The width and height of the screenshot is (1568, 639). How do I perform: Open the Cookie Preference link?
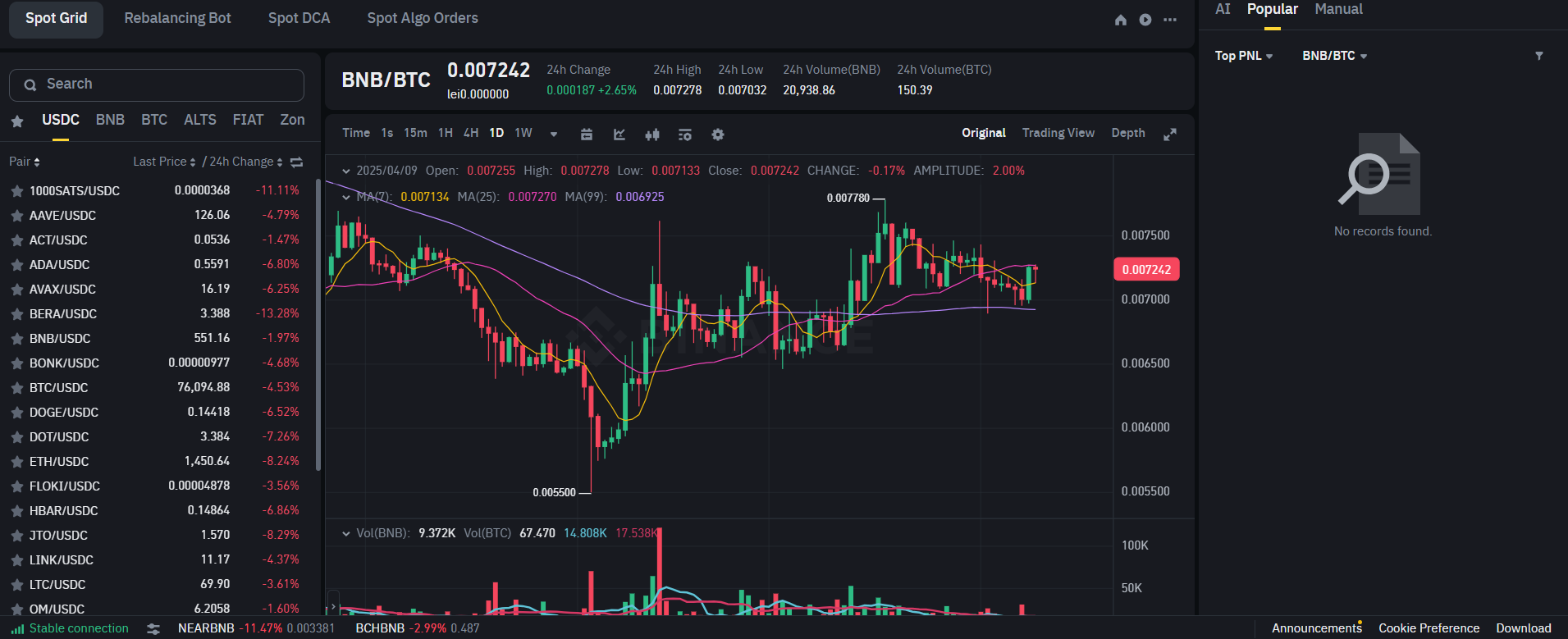click(x=1429, y=628)
